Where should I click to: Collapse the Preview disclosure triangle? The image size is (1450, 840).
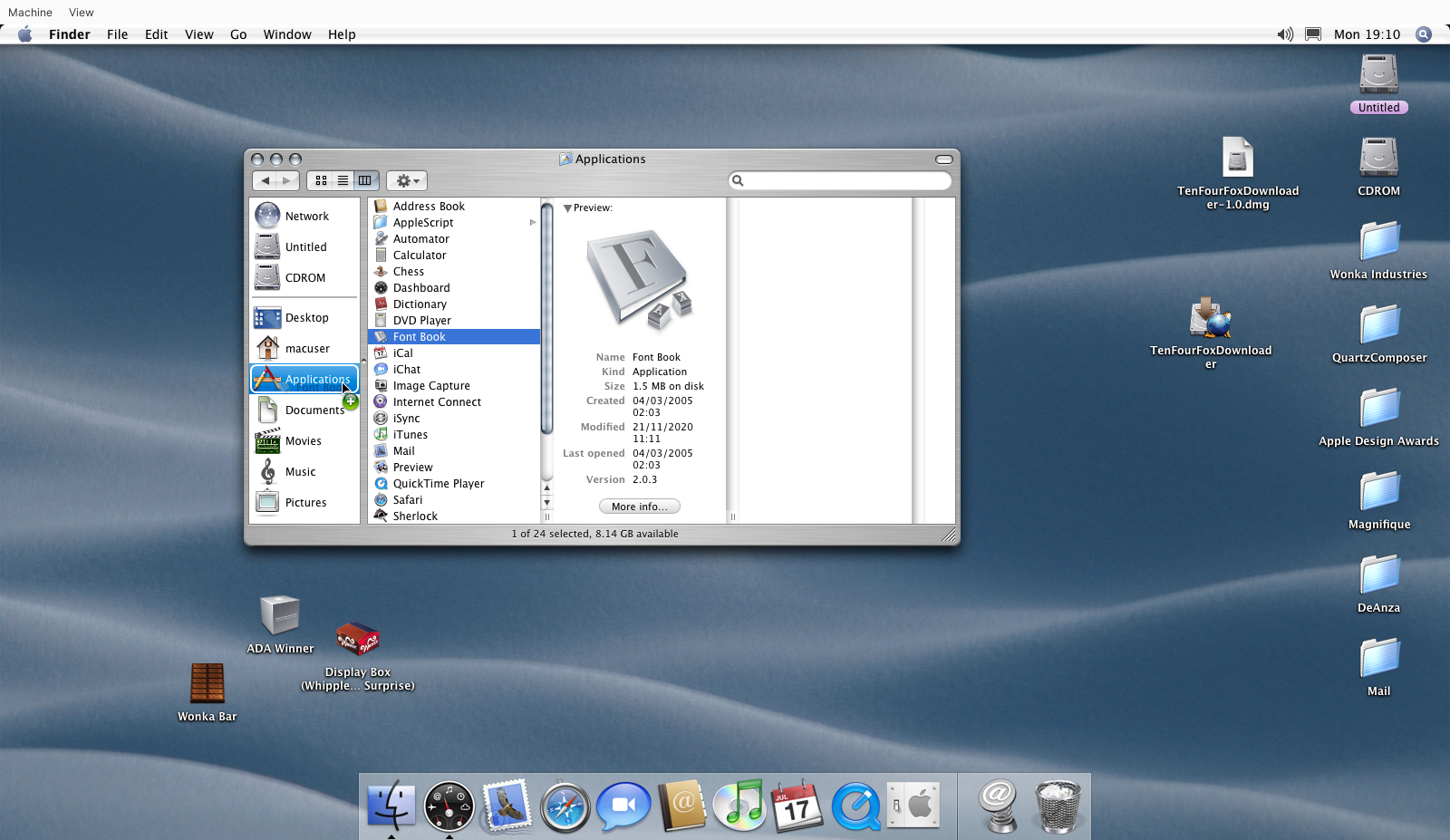tap(567, 208)
